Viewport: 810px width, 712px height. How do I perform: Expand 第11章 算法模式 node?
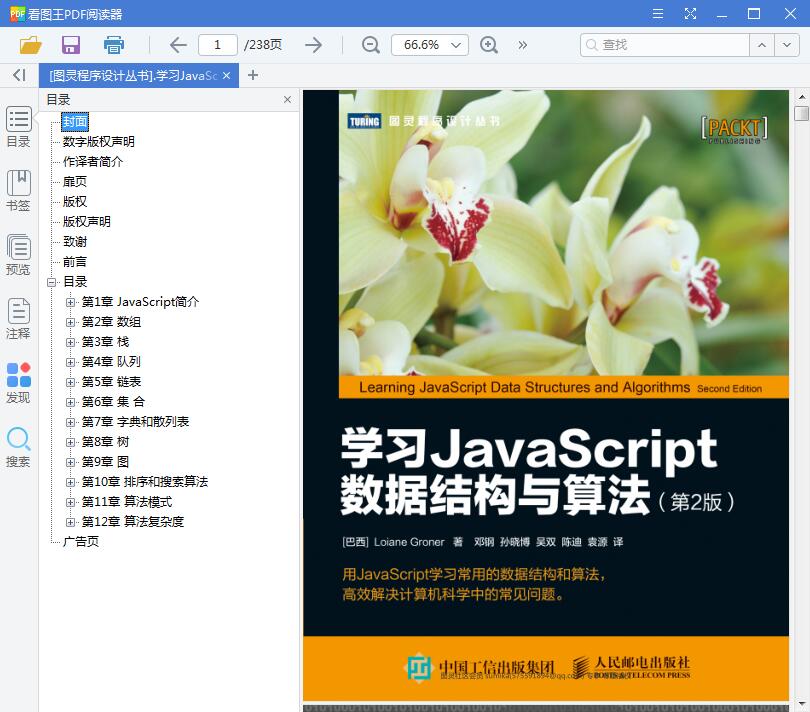pos(70,502)
